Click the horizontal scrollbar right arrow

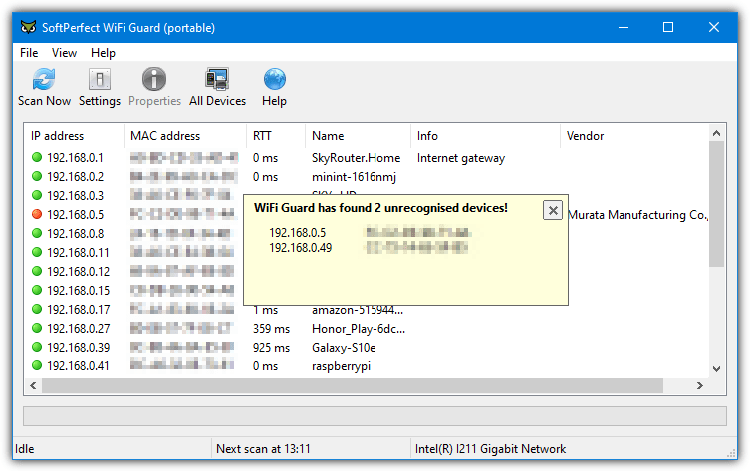[x=700, y=385]
